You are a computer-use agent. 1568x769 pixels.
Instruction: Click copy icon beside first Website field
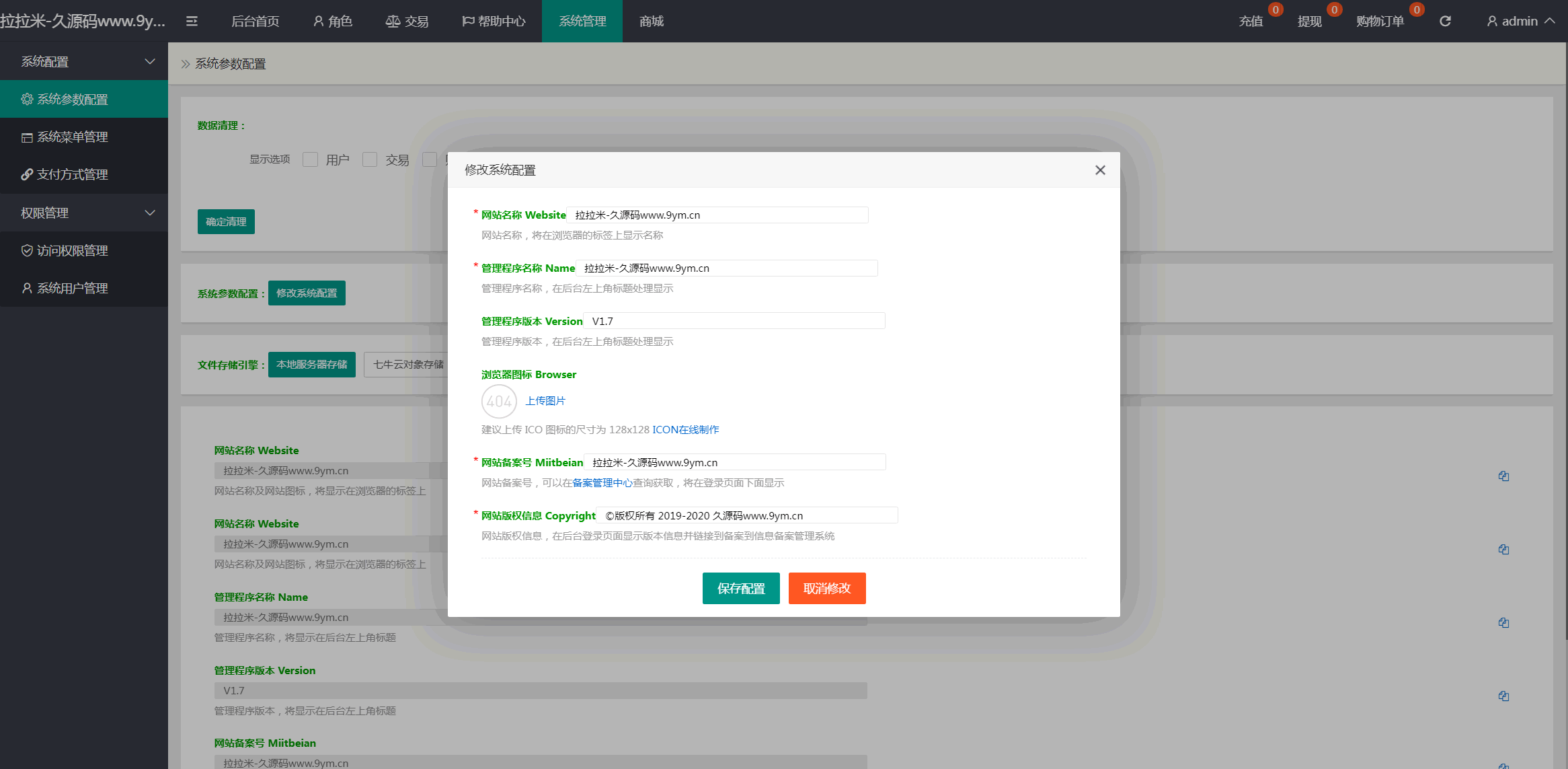tap(1503, 476)
